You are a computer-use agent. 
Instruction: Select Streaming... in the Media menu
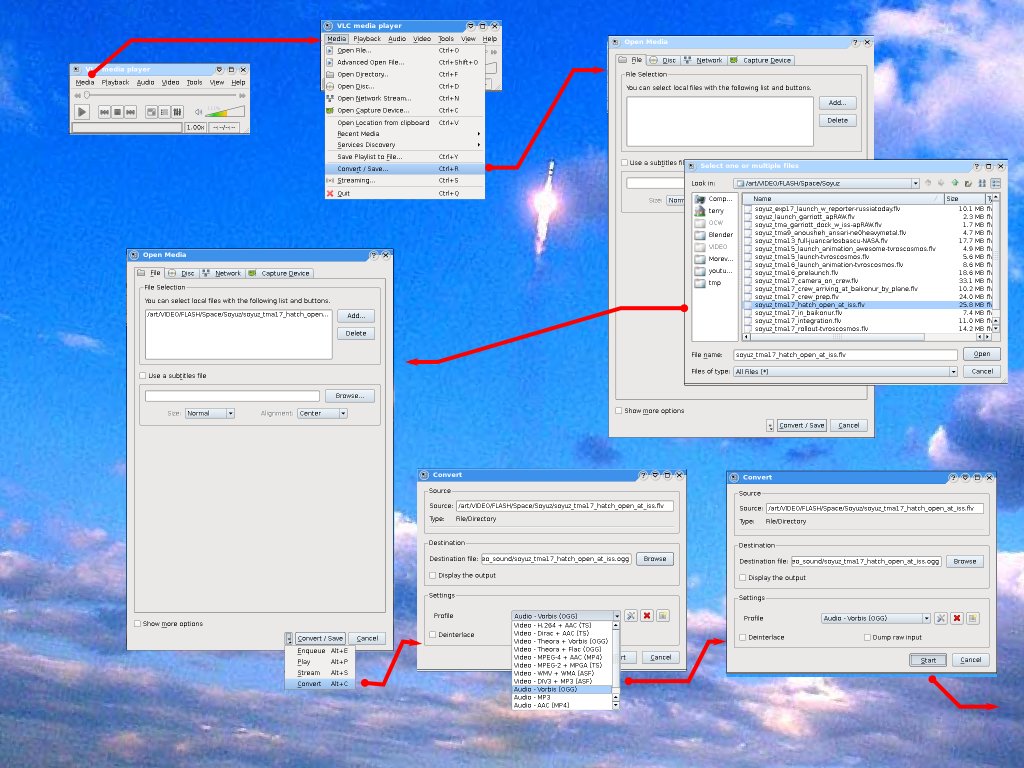[405, 180]
